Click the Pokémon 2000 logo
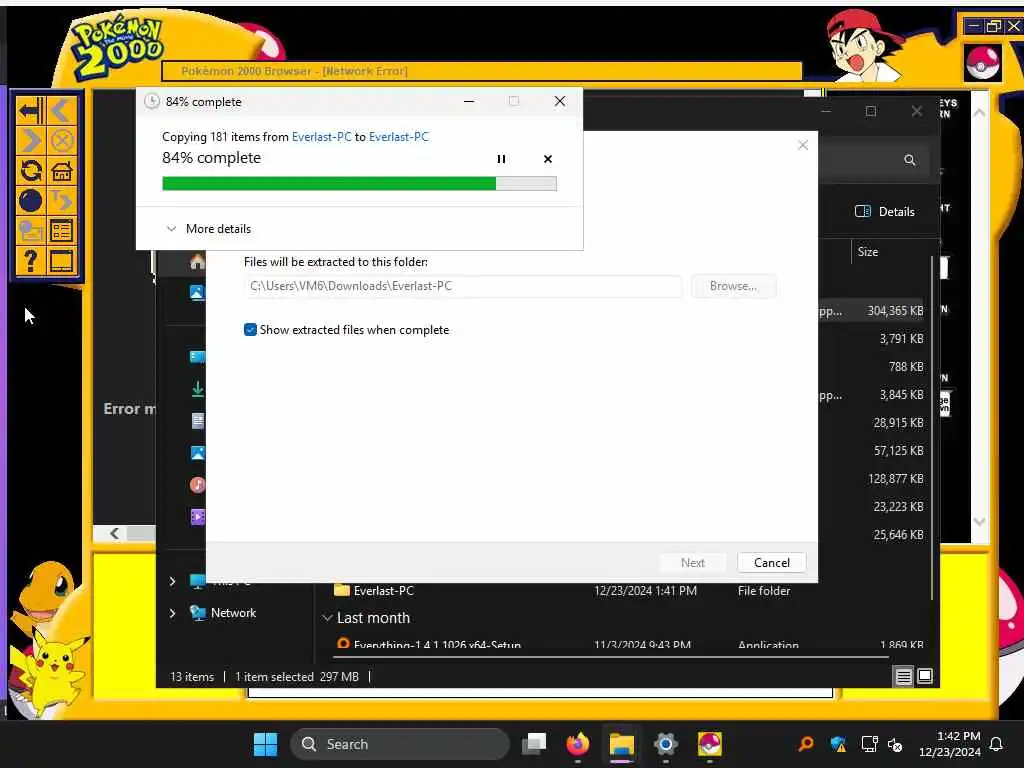Viewport: 1024px width, 768px height. 118,47
